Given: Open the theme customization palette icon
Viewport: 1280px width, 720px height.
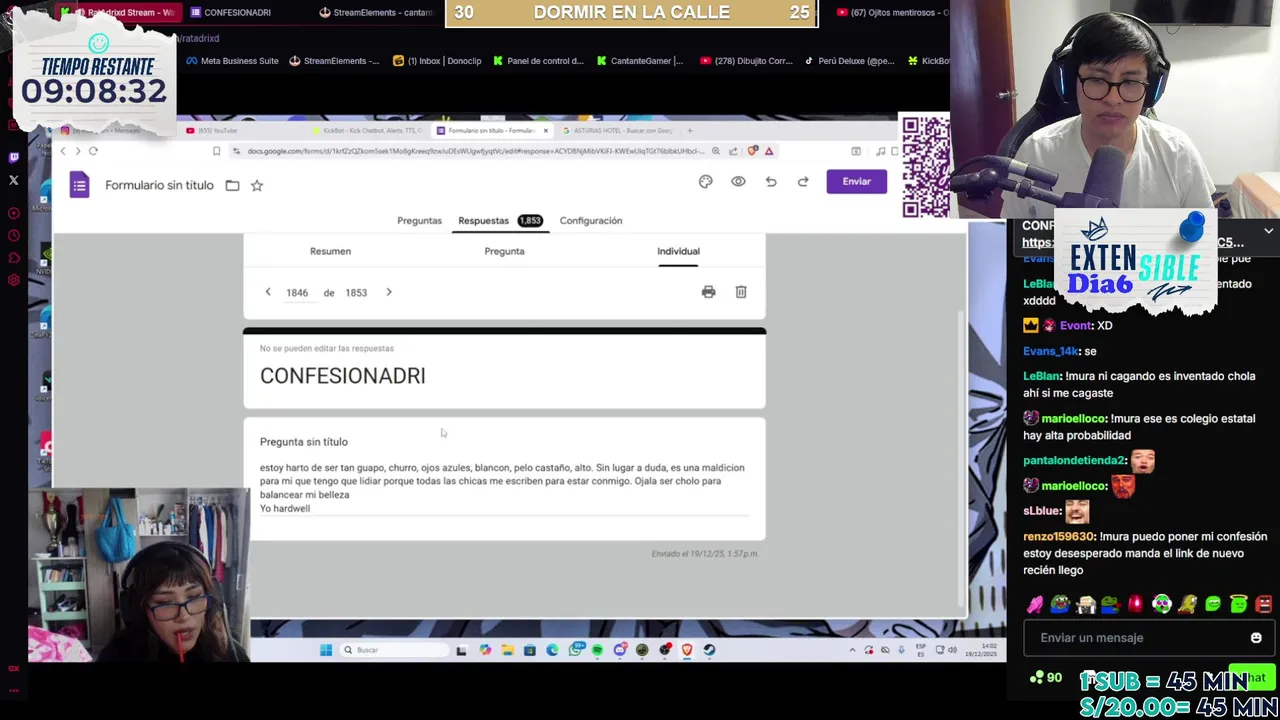Looking at the screenshot, I should coord(706,181).
